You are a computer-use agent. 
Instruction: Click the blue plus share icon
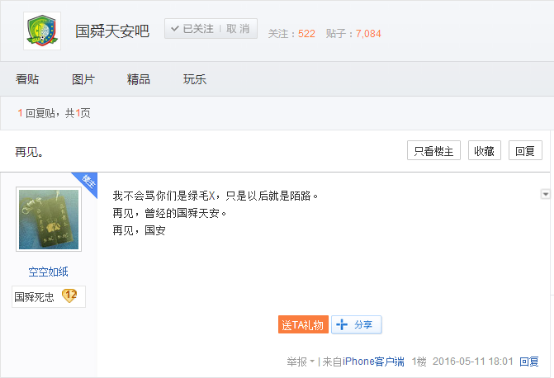point(342,324)
